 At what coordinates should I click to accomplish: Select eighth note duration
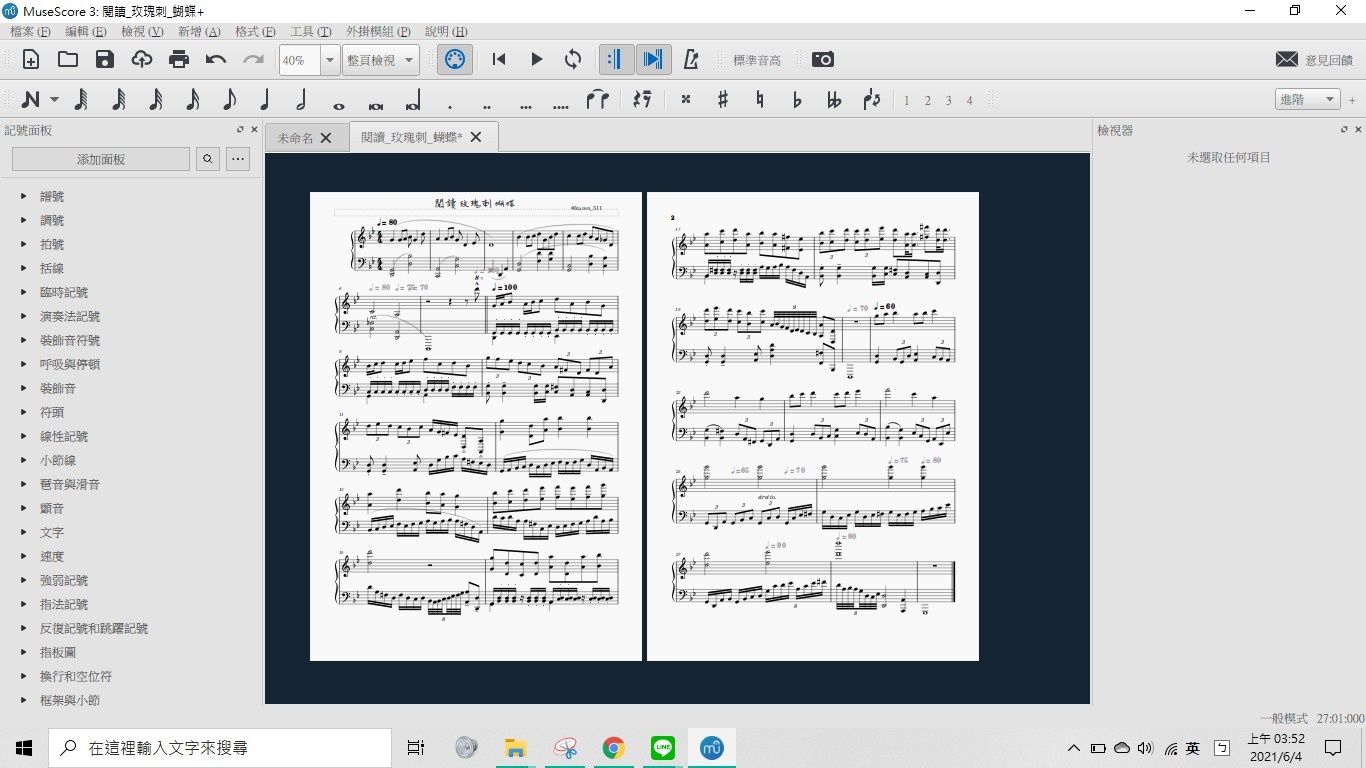[x=229, y=100]
